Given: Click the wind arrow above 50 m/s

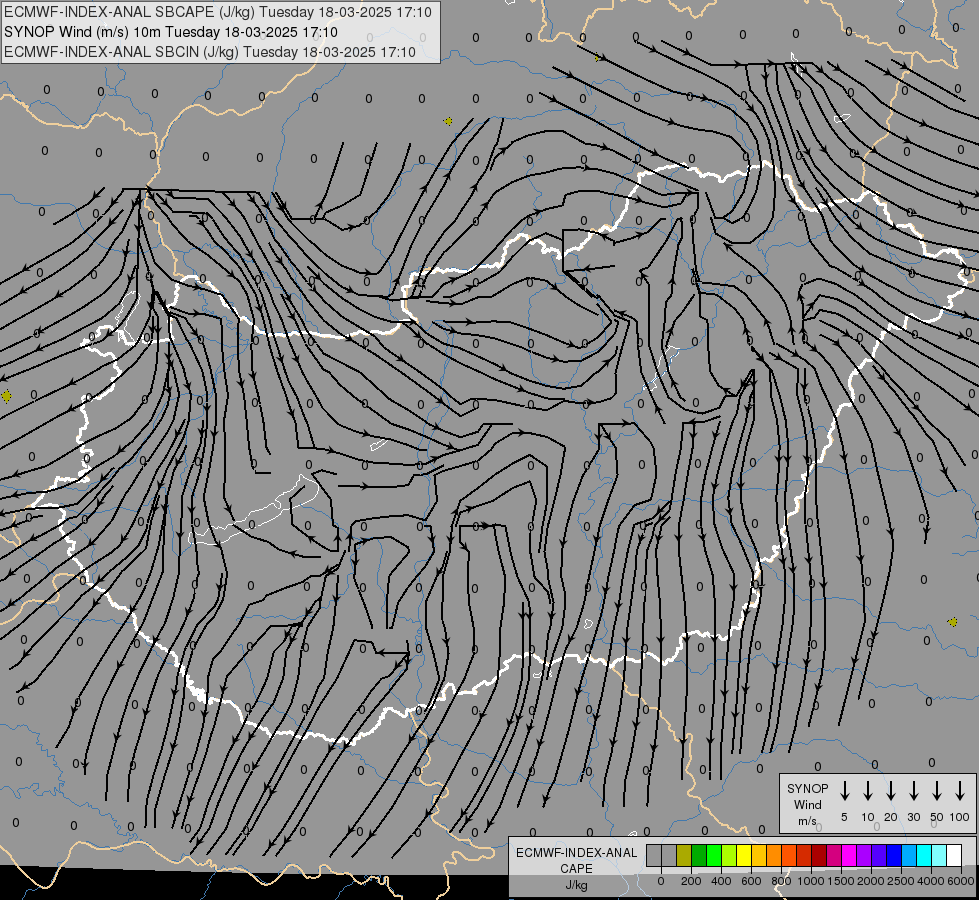Looking at the screenshot, I should [937, 791].
